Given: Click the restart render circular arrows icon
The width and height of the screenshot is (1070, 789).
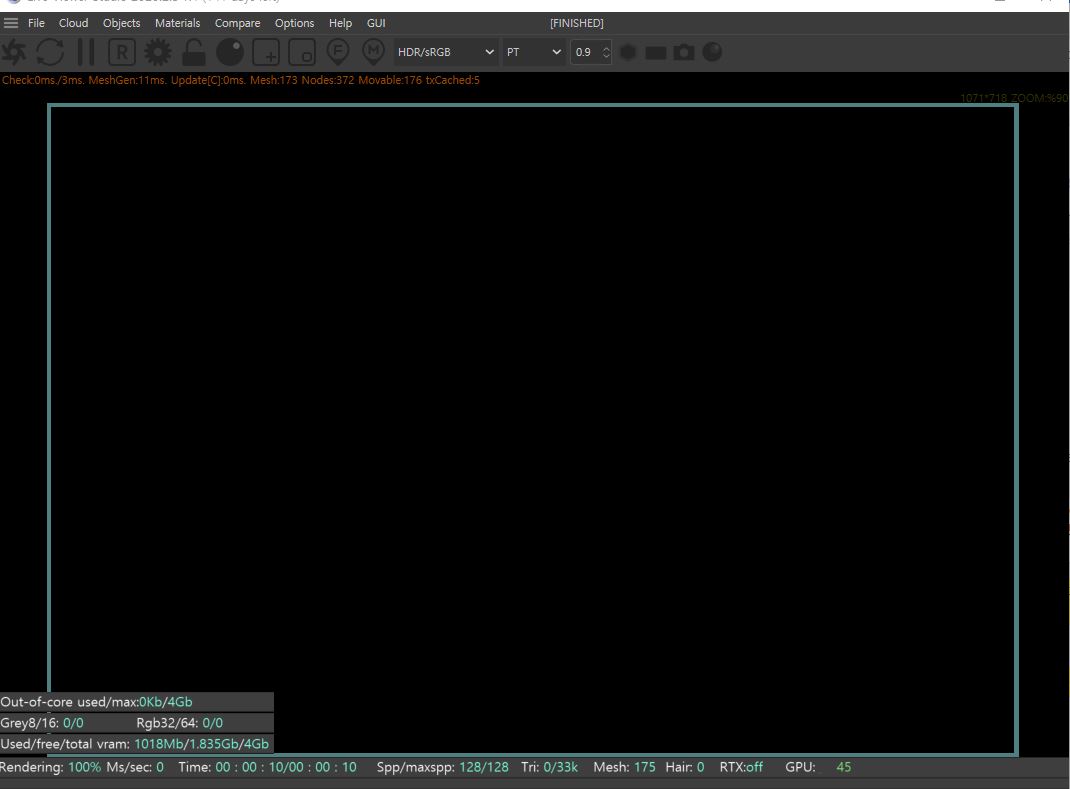Looking at the screenshot, I should tap(50, 53).
